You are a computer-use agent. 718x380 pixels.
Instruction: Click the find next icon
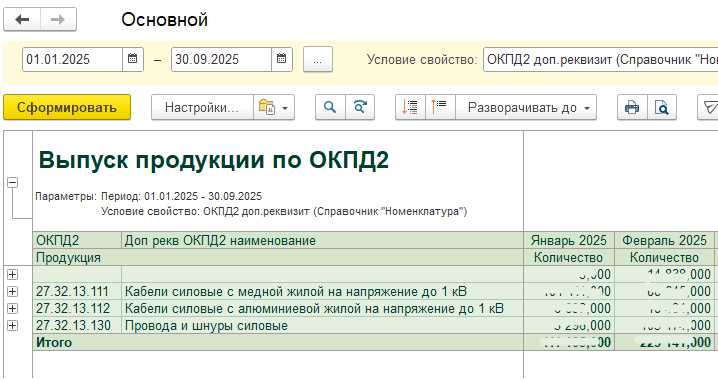point(360,108)
